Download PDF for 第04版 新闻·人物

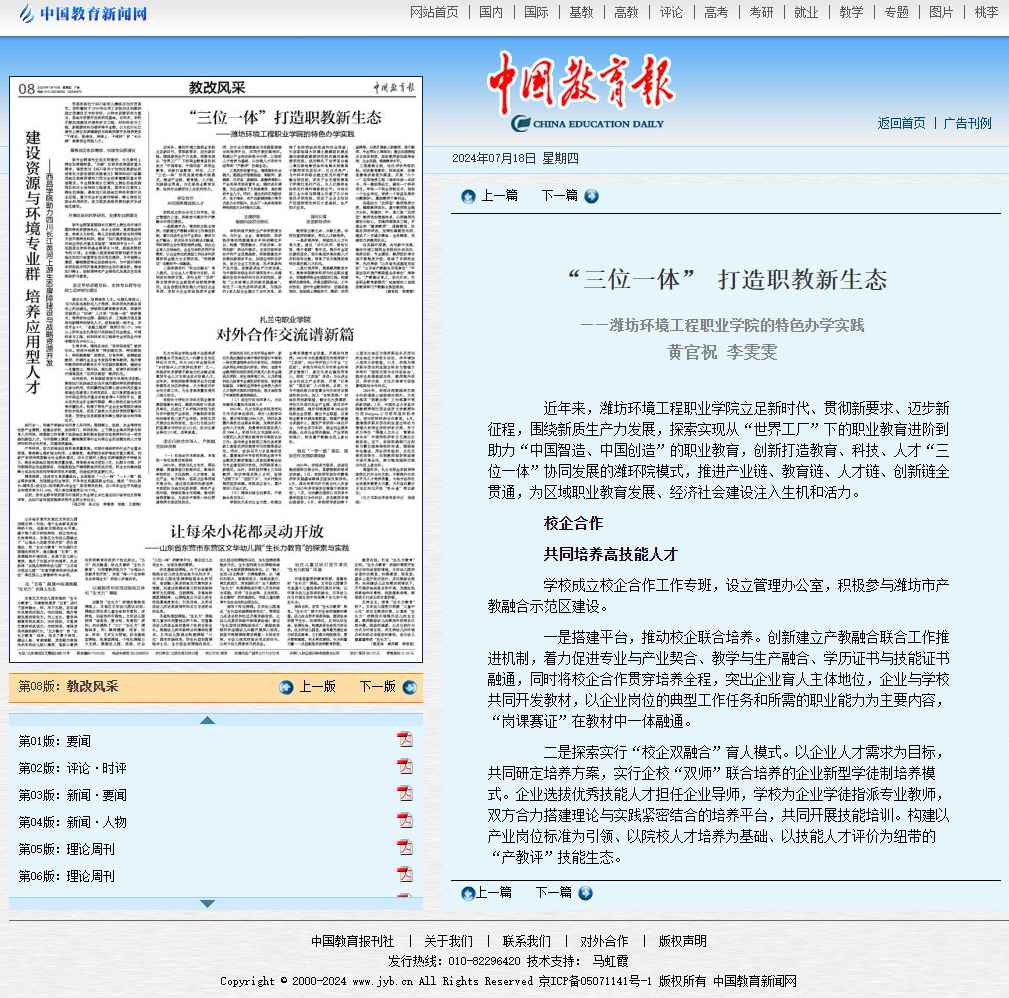point(405,821)
